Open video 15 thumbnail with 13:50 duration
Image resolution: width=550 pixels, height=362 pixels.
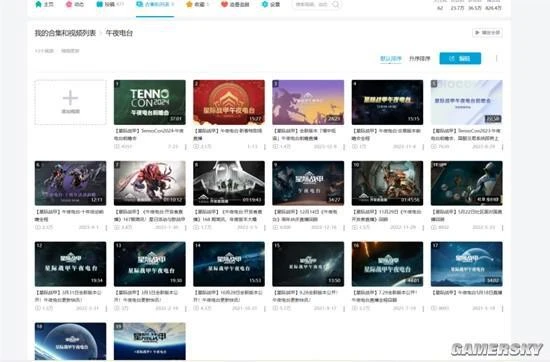pyautogui.click(x=308, y=264)
